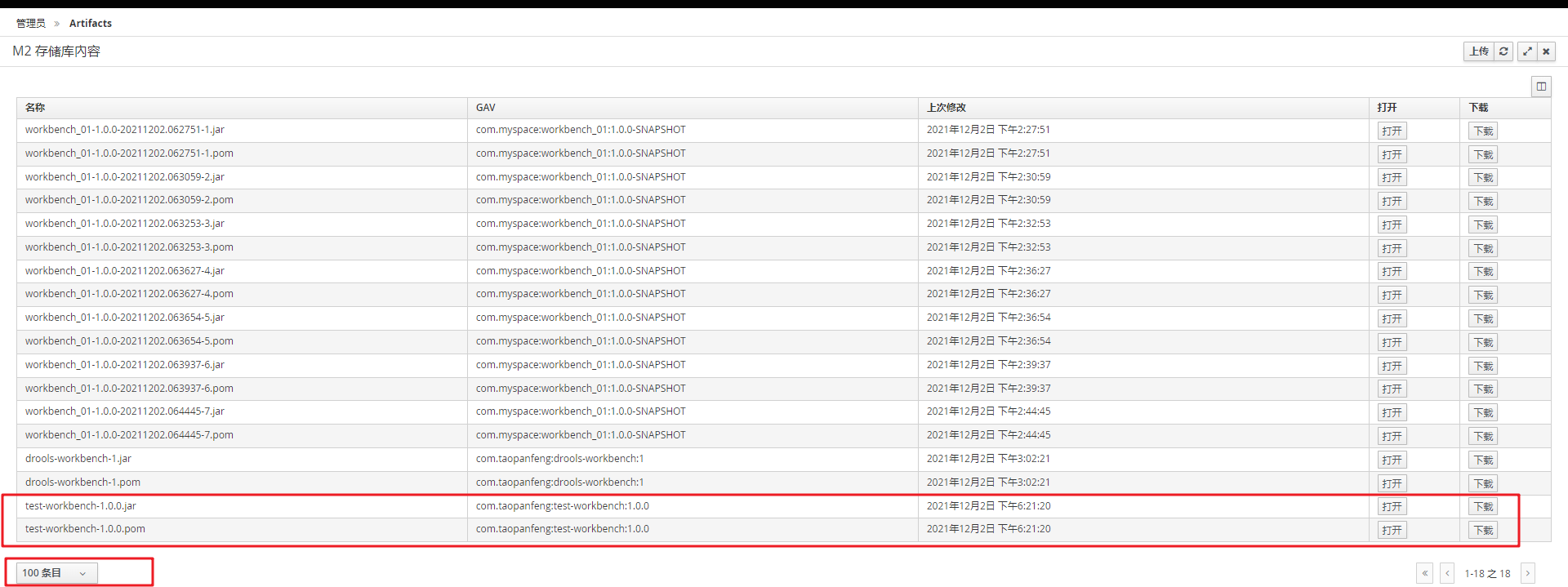Open test-workbench-1.0.0.jar with 打开
Image resolution: width=1568 pixels, height=587 pixels.
pos(1392,507)
